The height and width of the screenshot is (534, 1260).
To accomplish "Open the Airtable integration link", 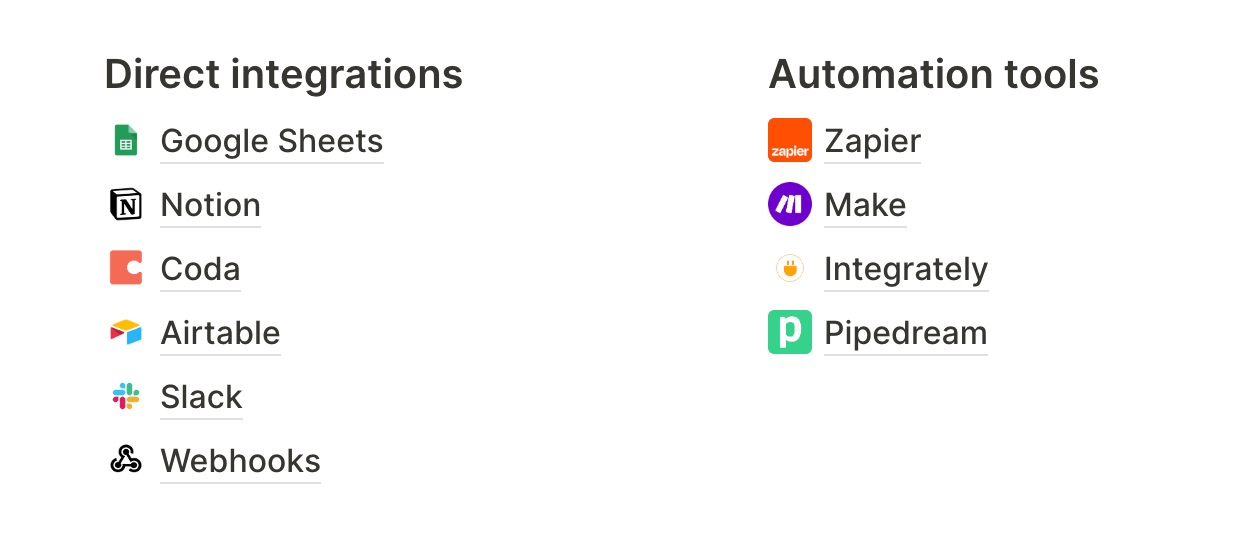I will pyautogui.click(x=220, y=333).
